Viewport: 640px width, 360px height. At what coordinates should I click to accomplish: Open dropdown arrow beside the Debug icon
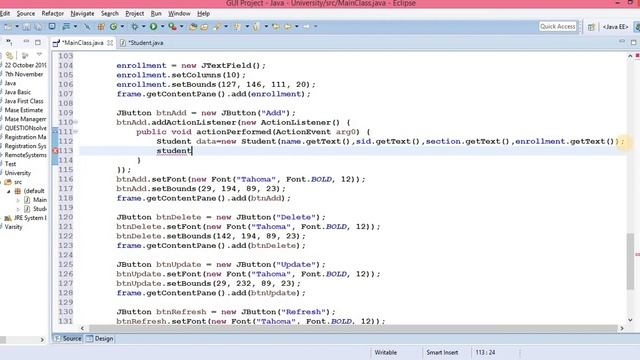tap(143, 27)
